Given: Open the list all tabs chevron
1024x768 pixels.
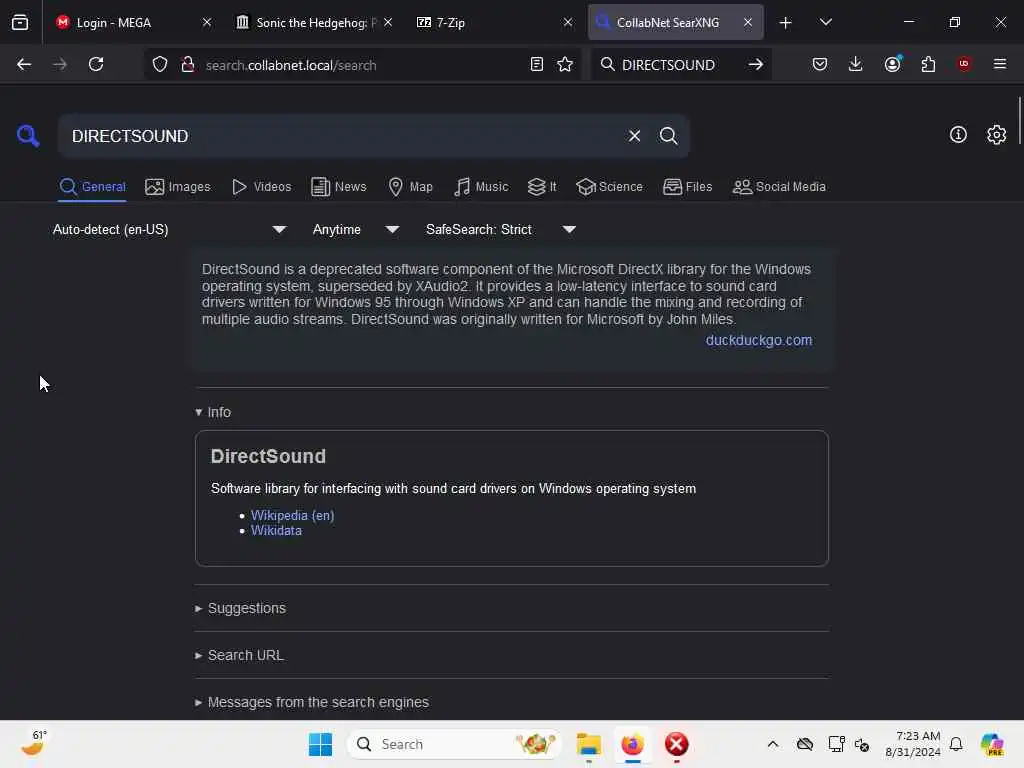Looking at the screenshot, I should coord(826,22).
